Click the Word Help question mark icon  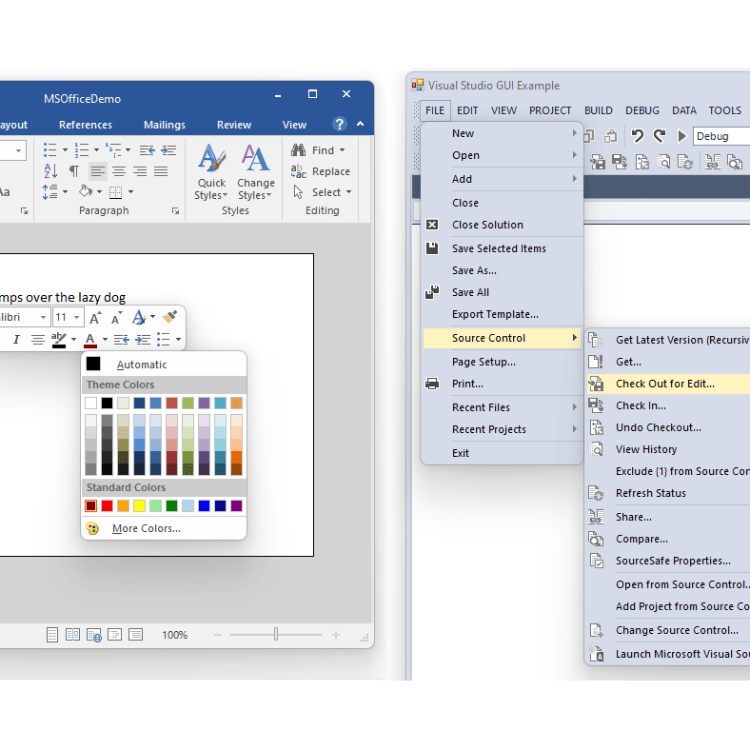(x=339, y=125)
